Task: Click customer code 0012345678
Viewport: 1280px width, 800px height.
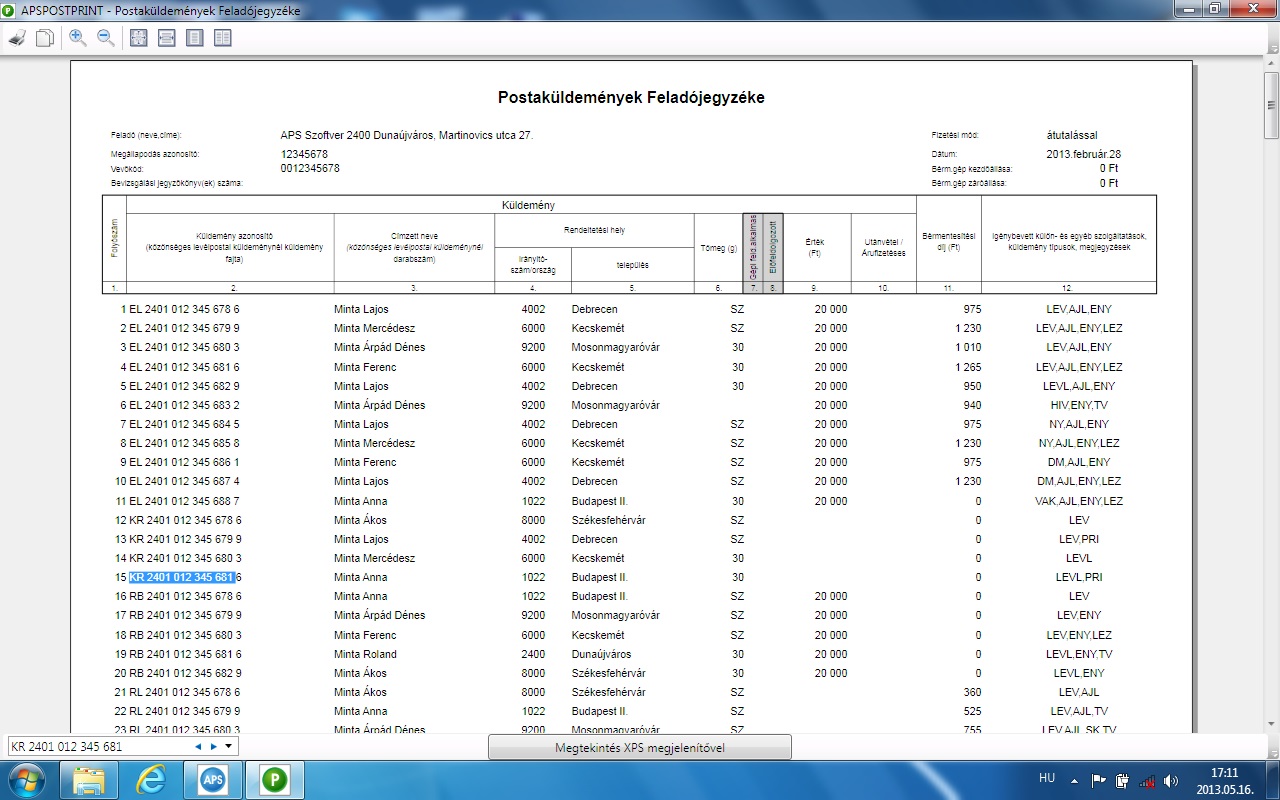Action: pyautogui.click(x=310, y=168)
